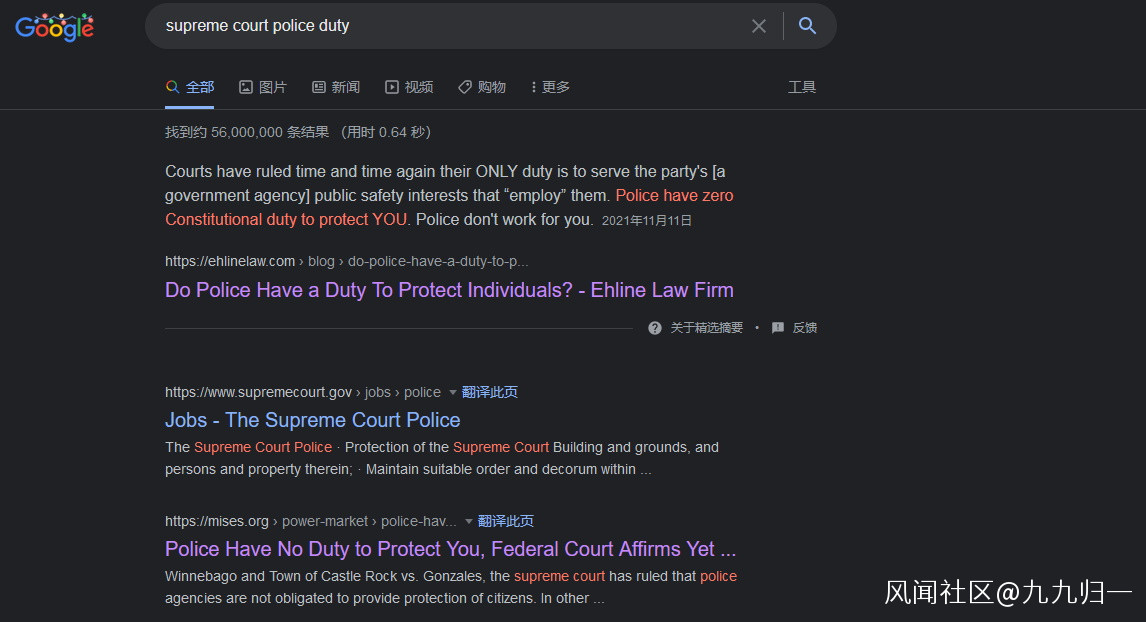Click the Google logo
The width and height of the screenshot is (1146, 622).
[55, 27]
